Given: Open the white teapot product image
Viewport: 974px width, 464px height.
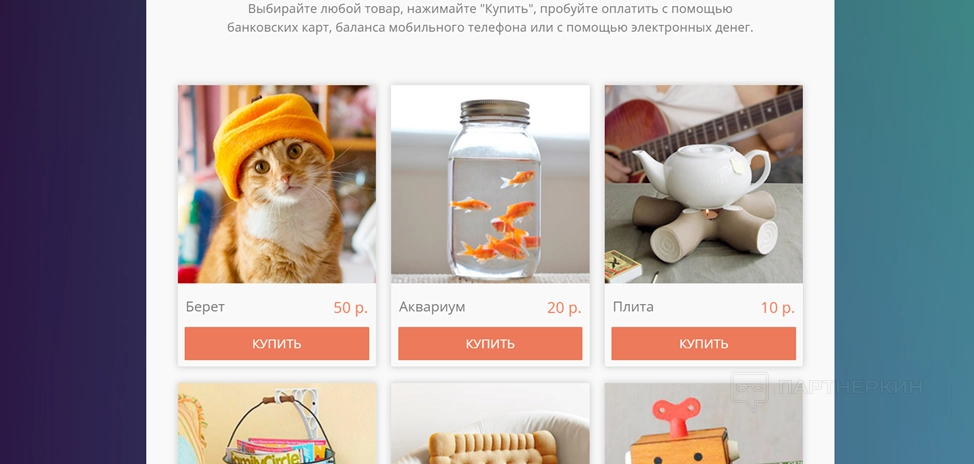Looking at the screenshot, I should [703, 184].
